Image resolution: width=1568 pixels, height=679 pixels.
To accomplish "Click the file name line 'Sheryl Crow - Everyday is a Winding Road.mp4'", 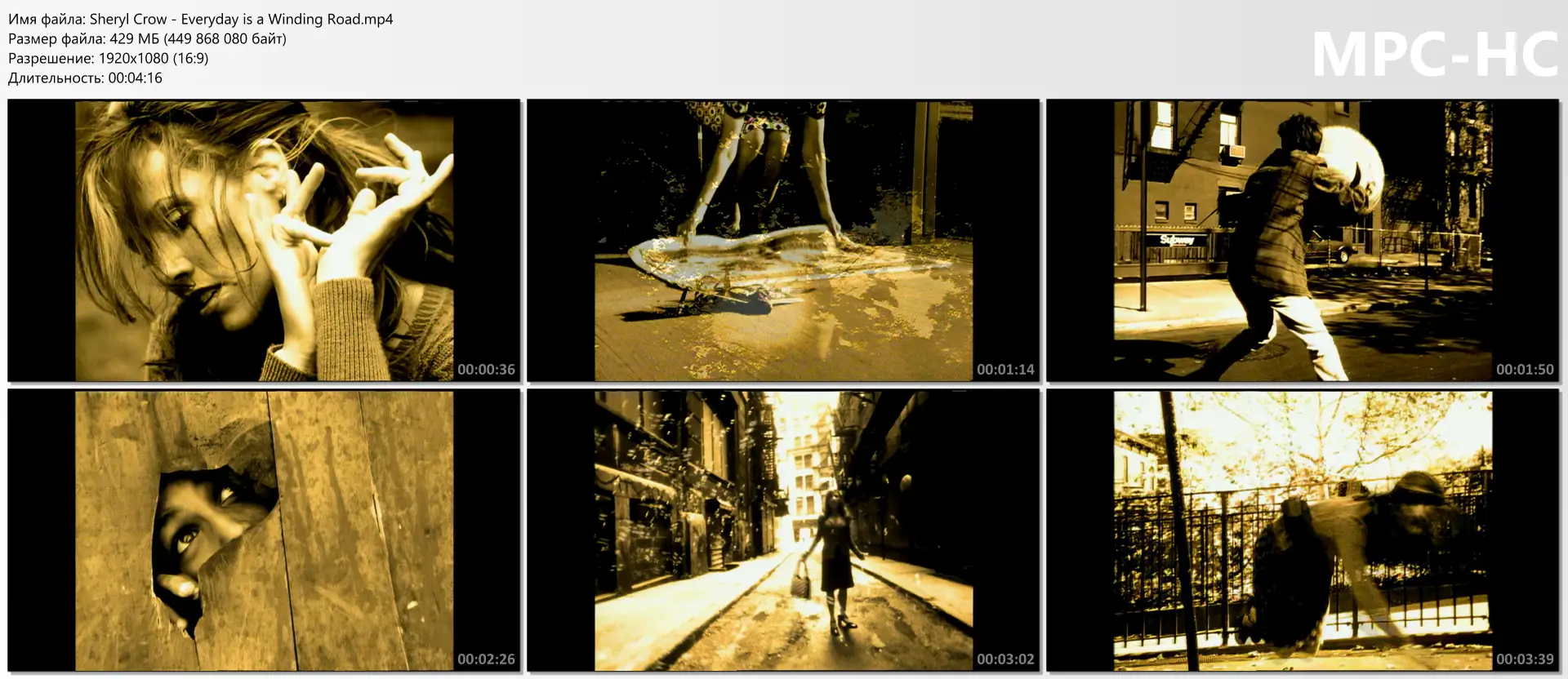I will (x=201, y=19).
